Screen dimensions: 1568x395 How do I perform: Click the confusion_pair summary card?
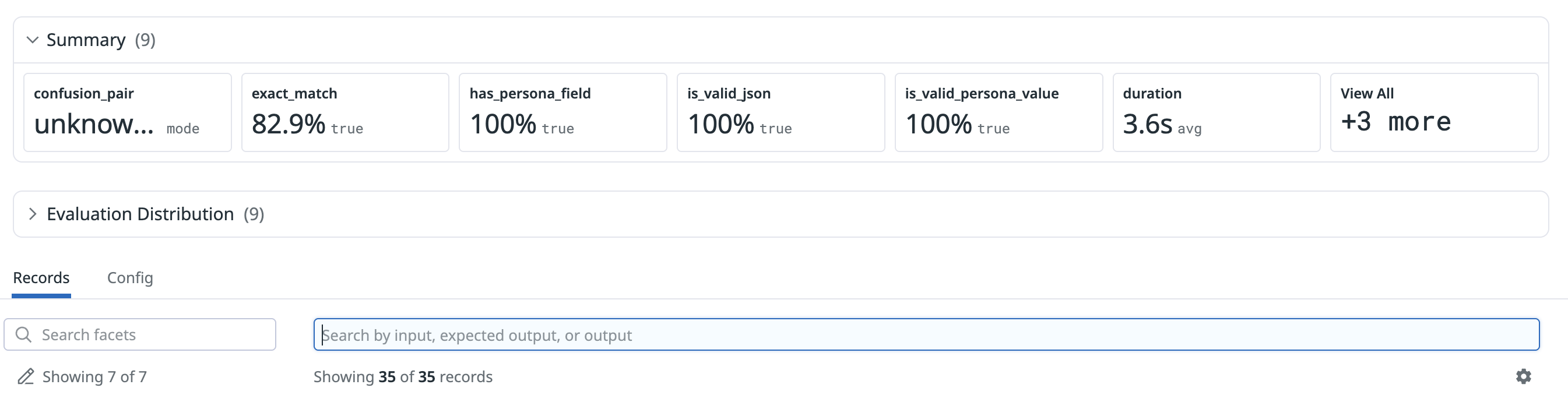click(x=127, y=112)
